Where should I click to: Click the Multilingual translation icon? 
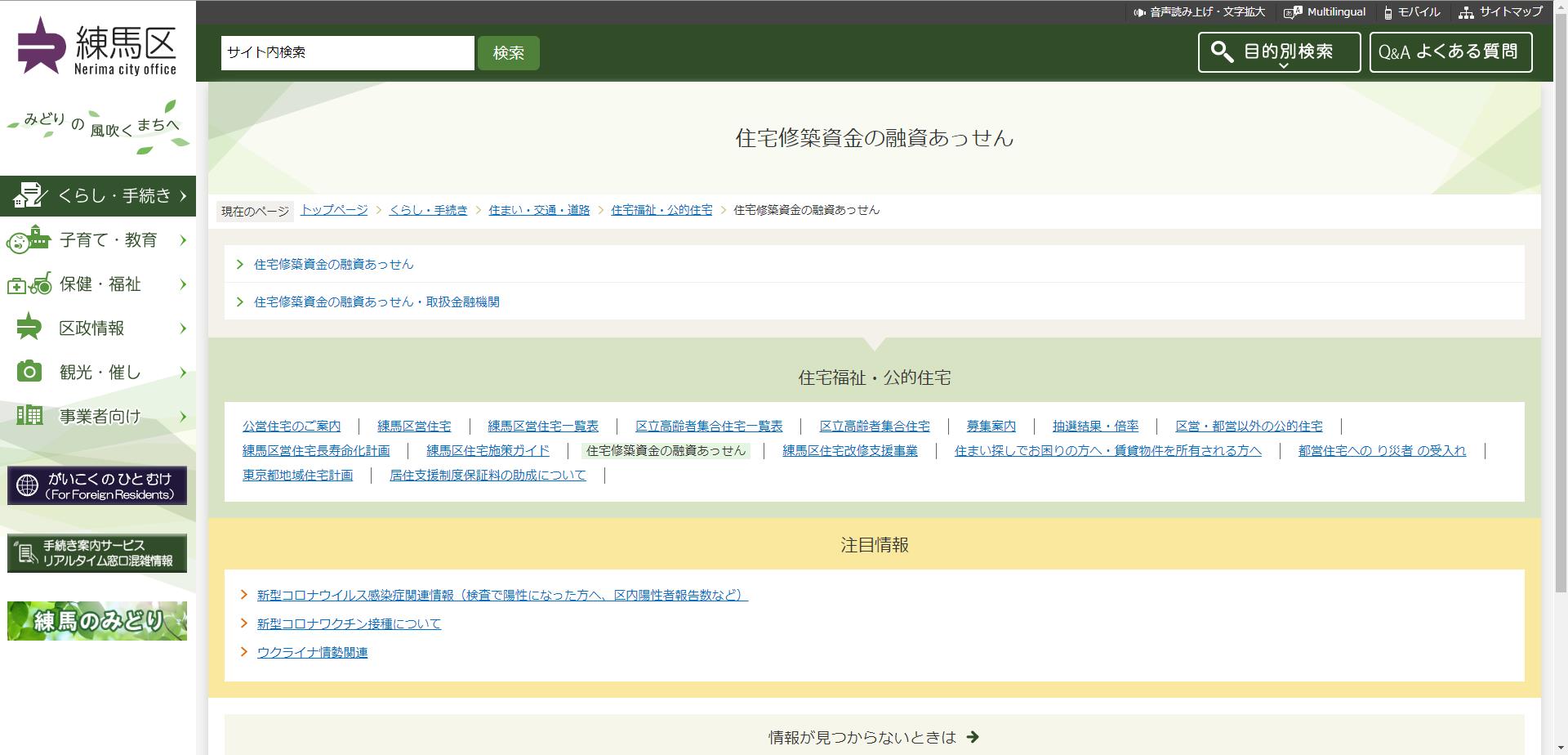[1293, 12]
